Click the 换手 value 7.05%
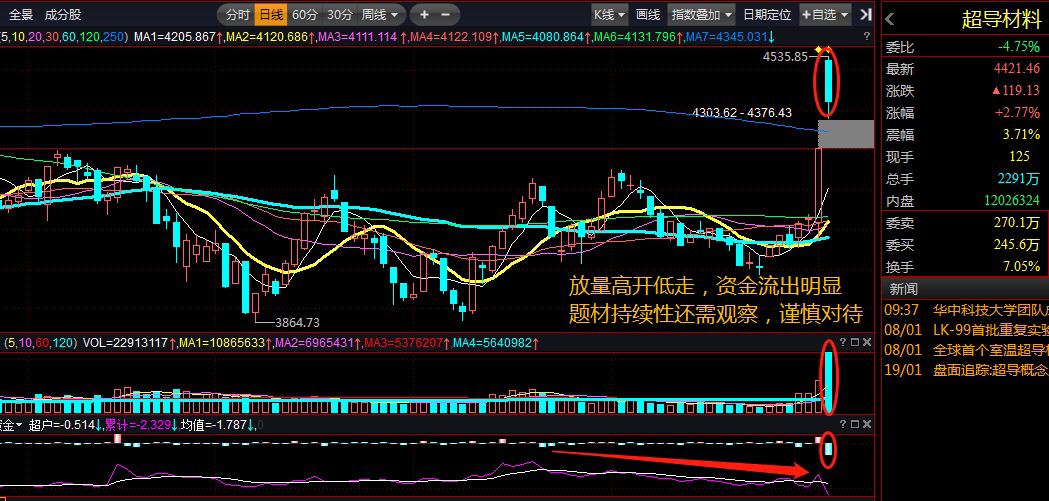The height and width of the screenshot is (501, 1049). (1022, 266)
